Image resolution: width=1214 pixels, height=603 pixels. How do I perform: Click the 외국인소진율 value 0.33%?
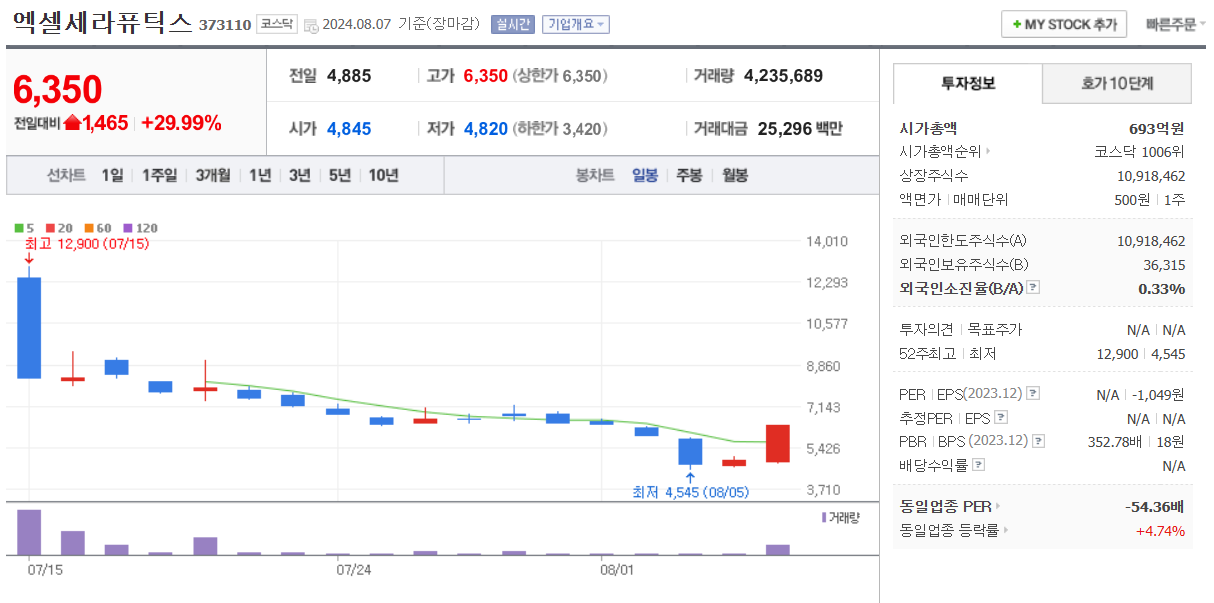(x=1162, y=288)
